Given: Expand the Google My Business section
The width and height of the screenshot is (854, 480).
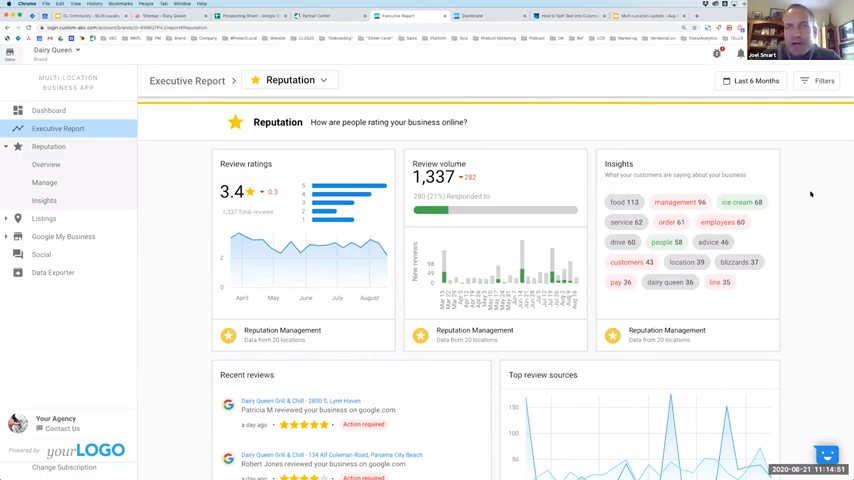Looking at the screenshot, I should tap(6, 236).
